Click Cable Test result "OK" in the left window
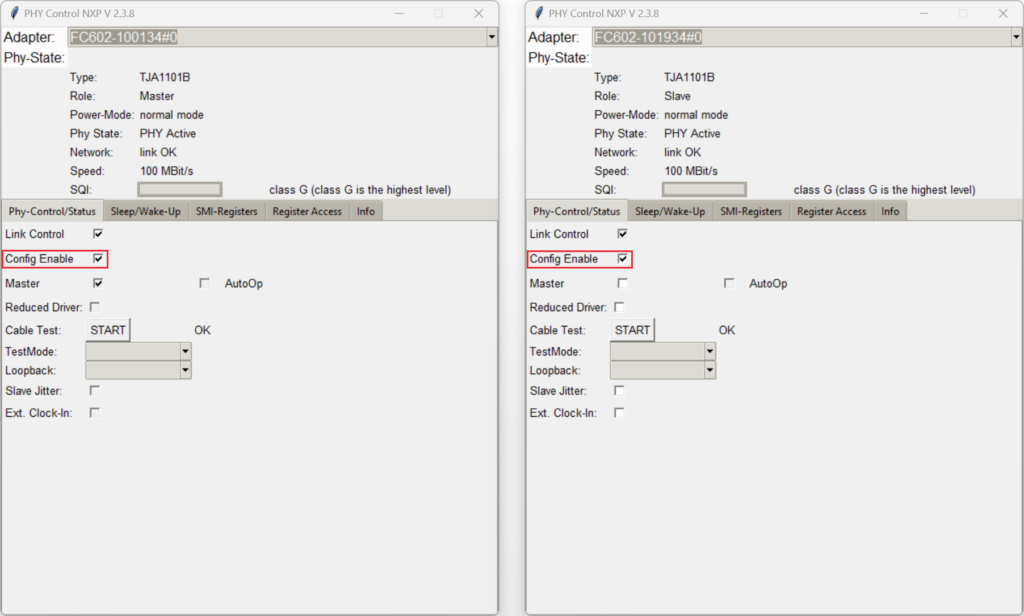The width and height of the screenshot is (1024, 616). [x=202, y=330]
